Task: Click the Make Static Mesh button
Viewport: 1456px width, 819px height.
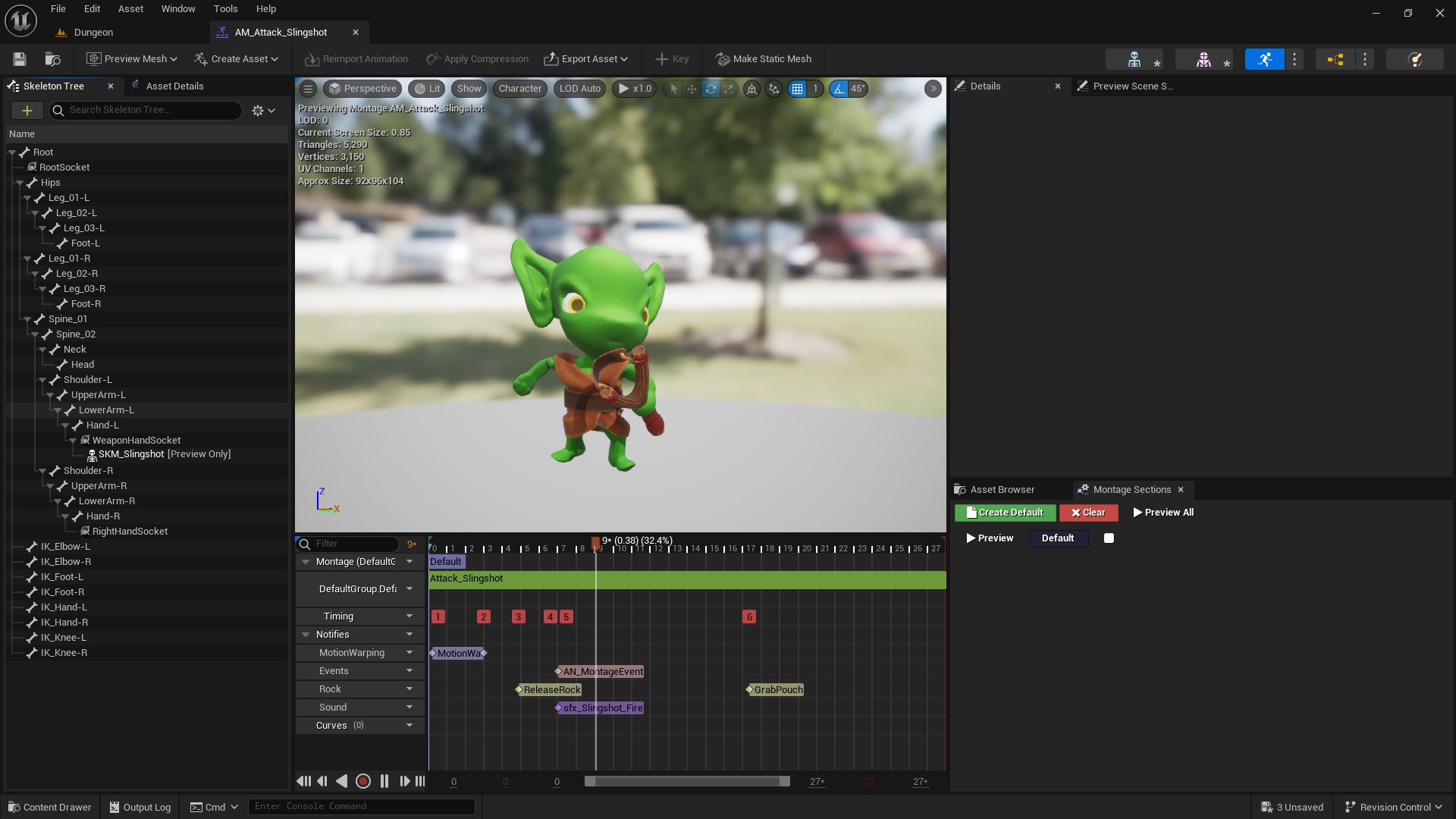Action: [x=764, y=59]
